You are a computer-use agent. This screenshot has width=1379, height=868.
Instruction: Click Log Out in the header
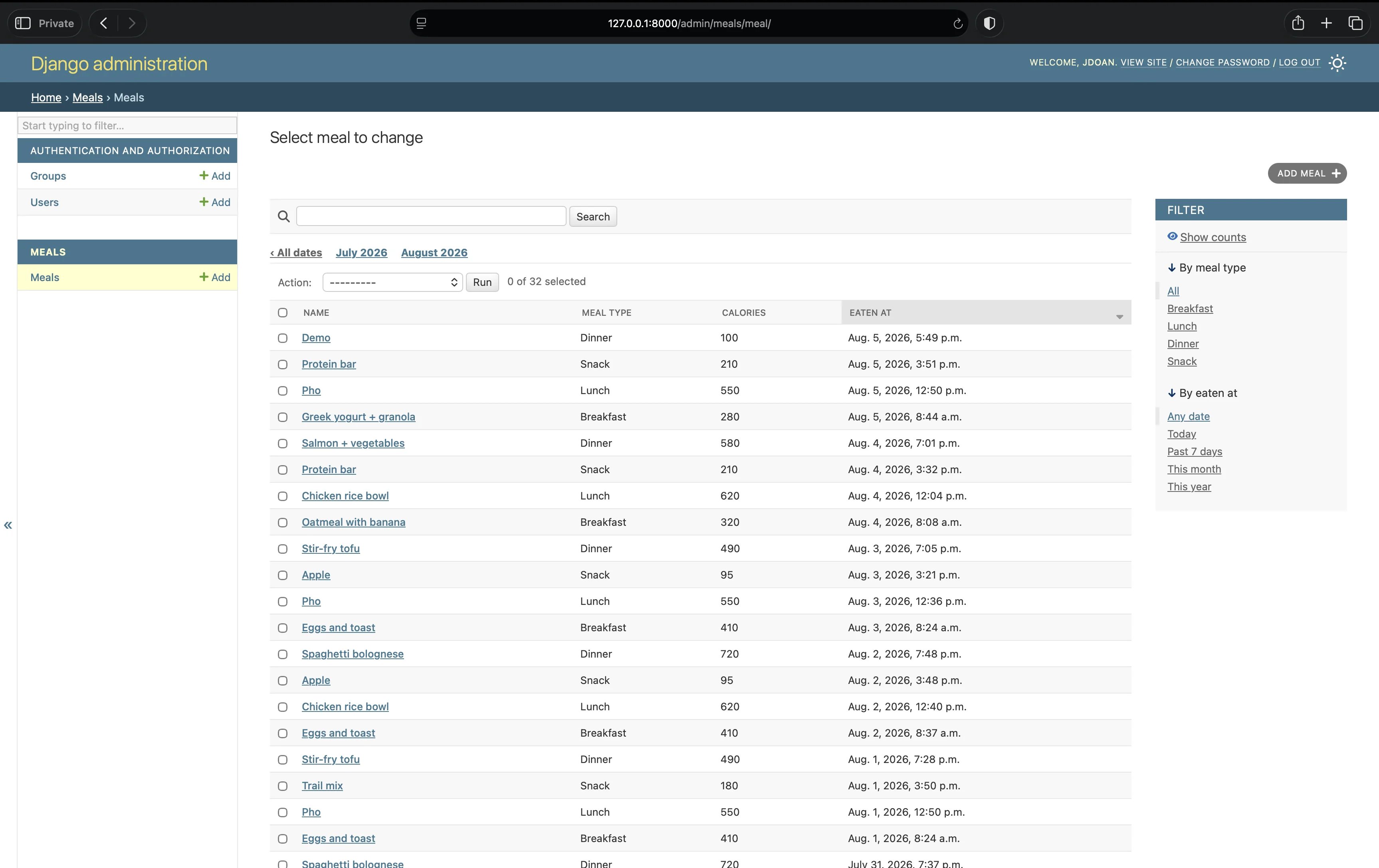pos(1299,62)
